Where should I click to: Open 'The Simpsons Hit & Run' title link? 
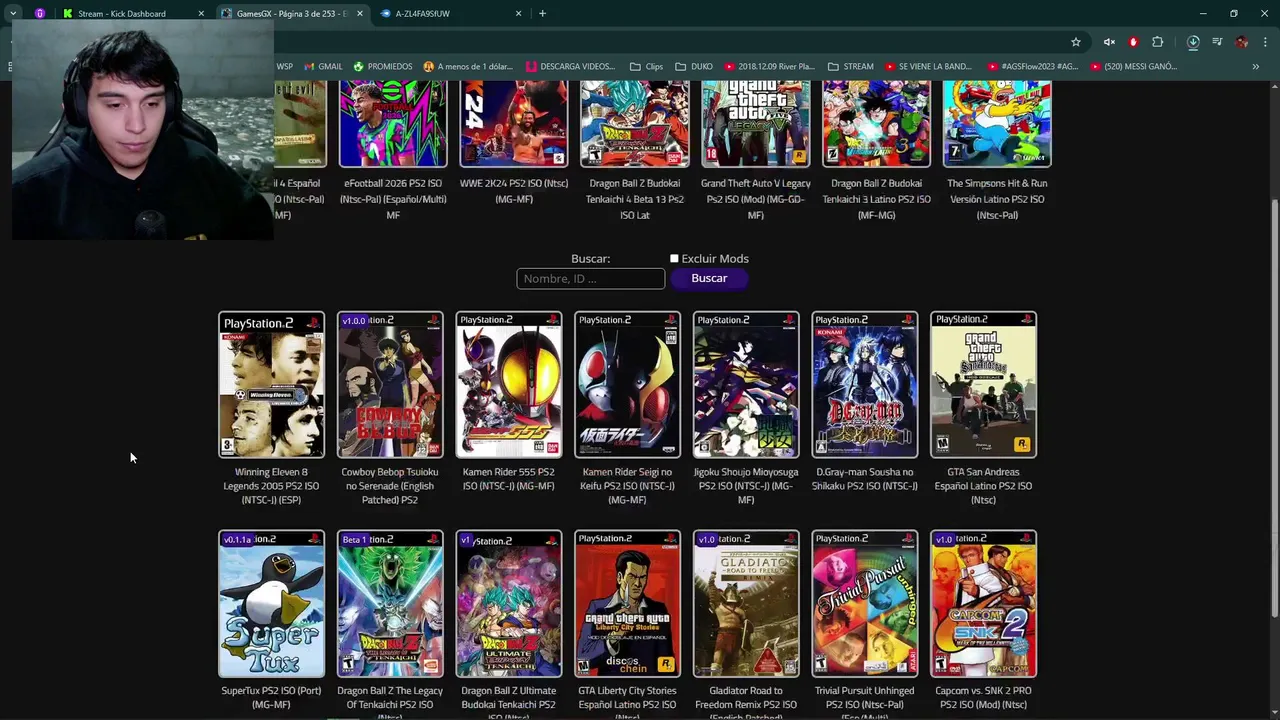point(997,199)
